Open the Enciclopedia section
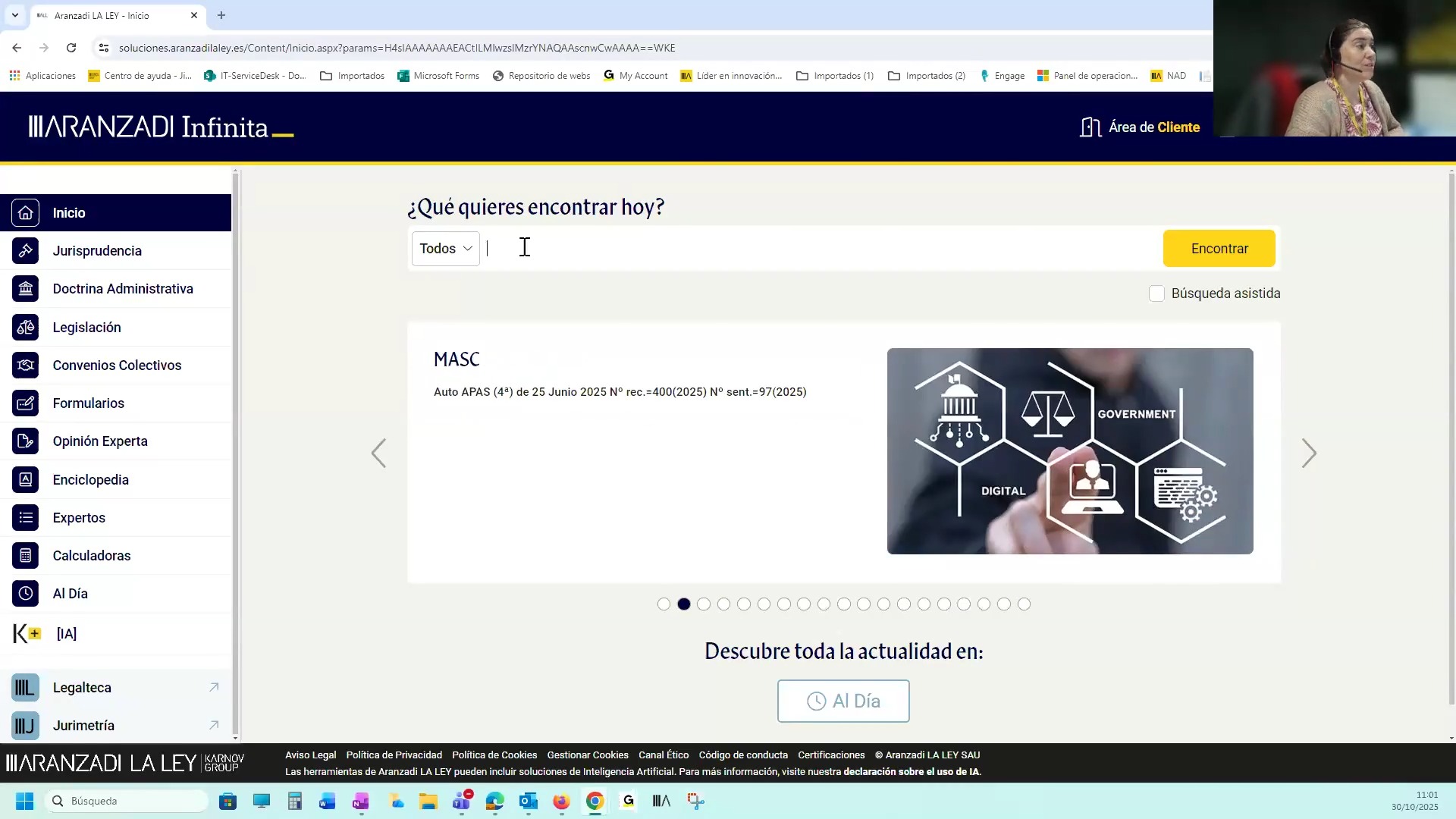This screenshot has width=1456, height=819. pyautogui.click(x=91, y=479)
